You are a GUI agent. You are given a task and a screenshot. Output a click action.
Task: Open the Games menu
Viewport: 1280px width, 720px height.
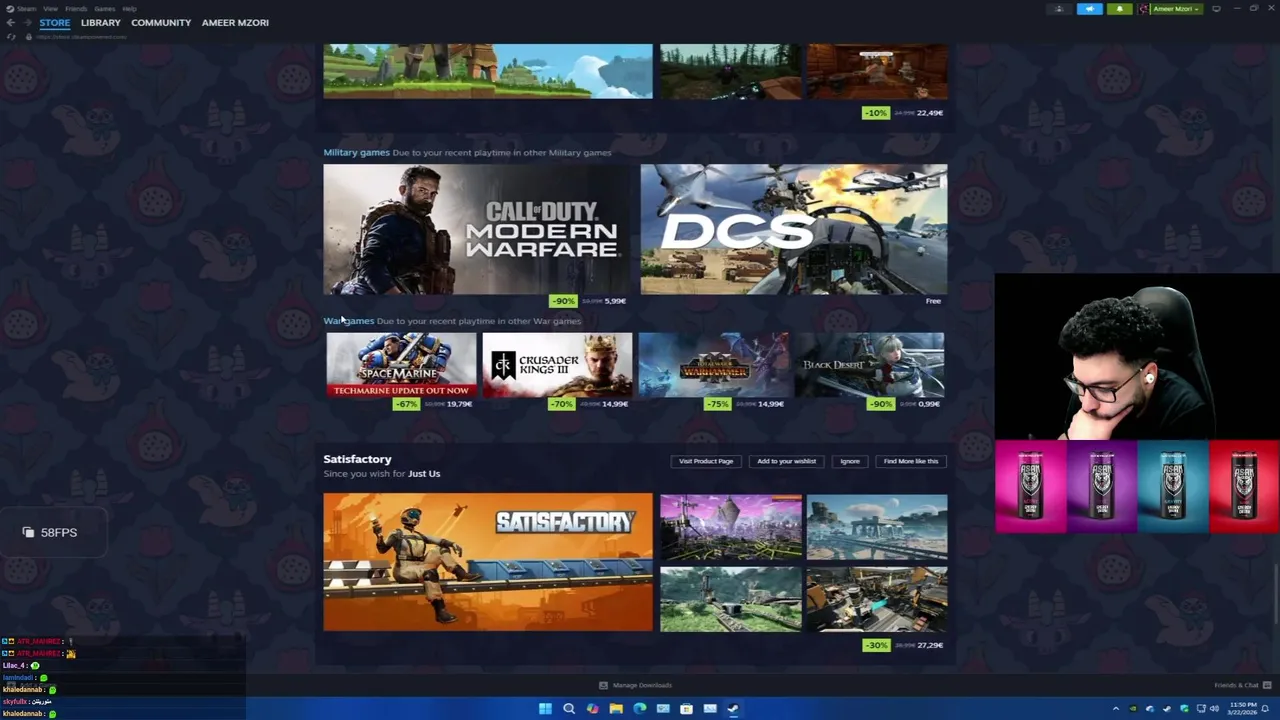(x=105, y=9)
